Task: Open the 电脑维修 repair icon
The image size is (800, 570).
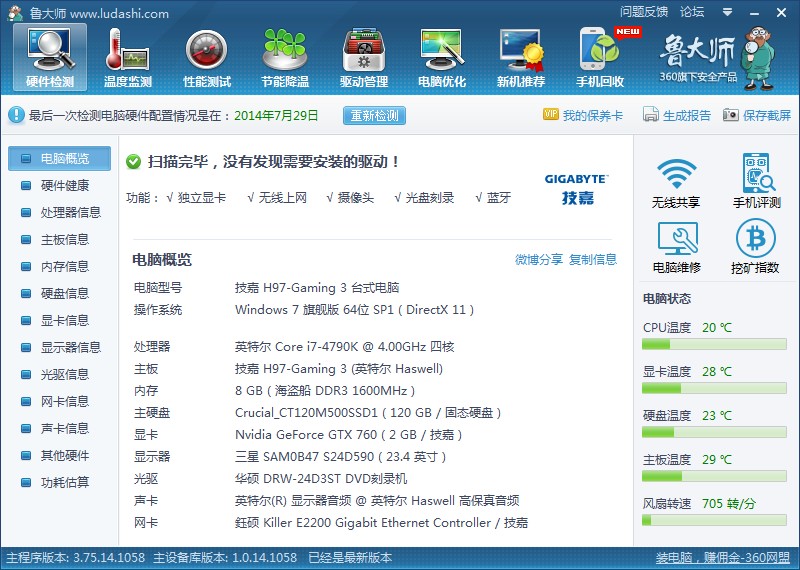Action: [676, 247]
